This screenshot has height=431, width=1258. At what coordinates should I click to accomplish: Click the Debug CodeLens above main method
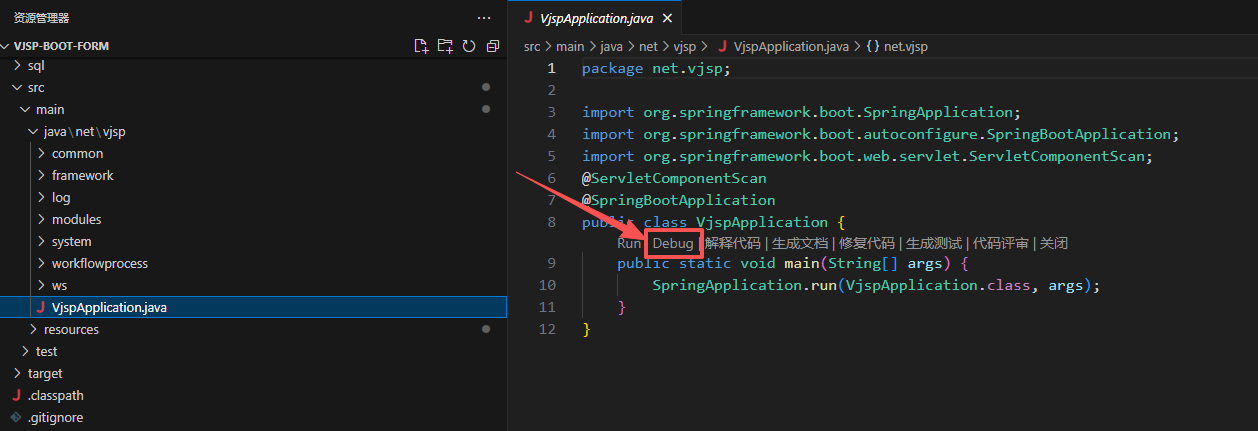click(x=673, y=243)
